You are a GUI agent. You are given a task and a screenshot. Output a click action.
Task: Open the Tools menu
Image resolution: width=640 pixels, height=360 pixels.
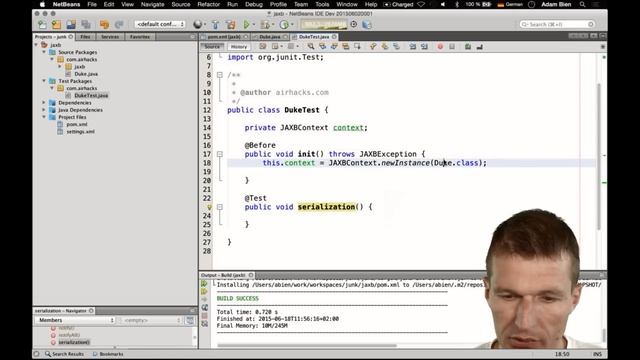click(x=322, y=4)
